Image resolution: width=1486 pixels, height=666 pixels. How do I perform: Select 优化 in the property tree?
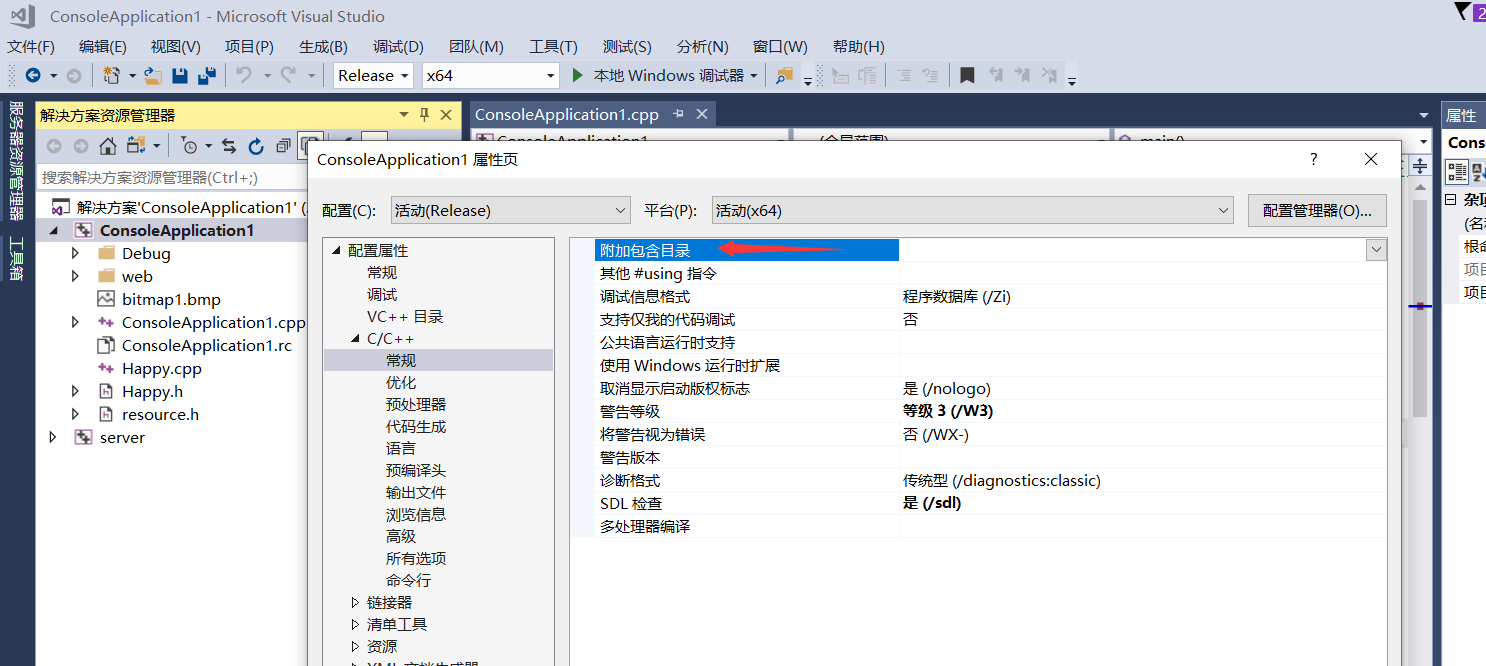401,383
